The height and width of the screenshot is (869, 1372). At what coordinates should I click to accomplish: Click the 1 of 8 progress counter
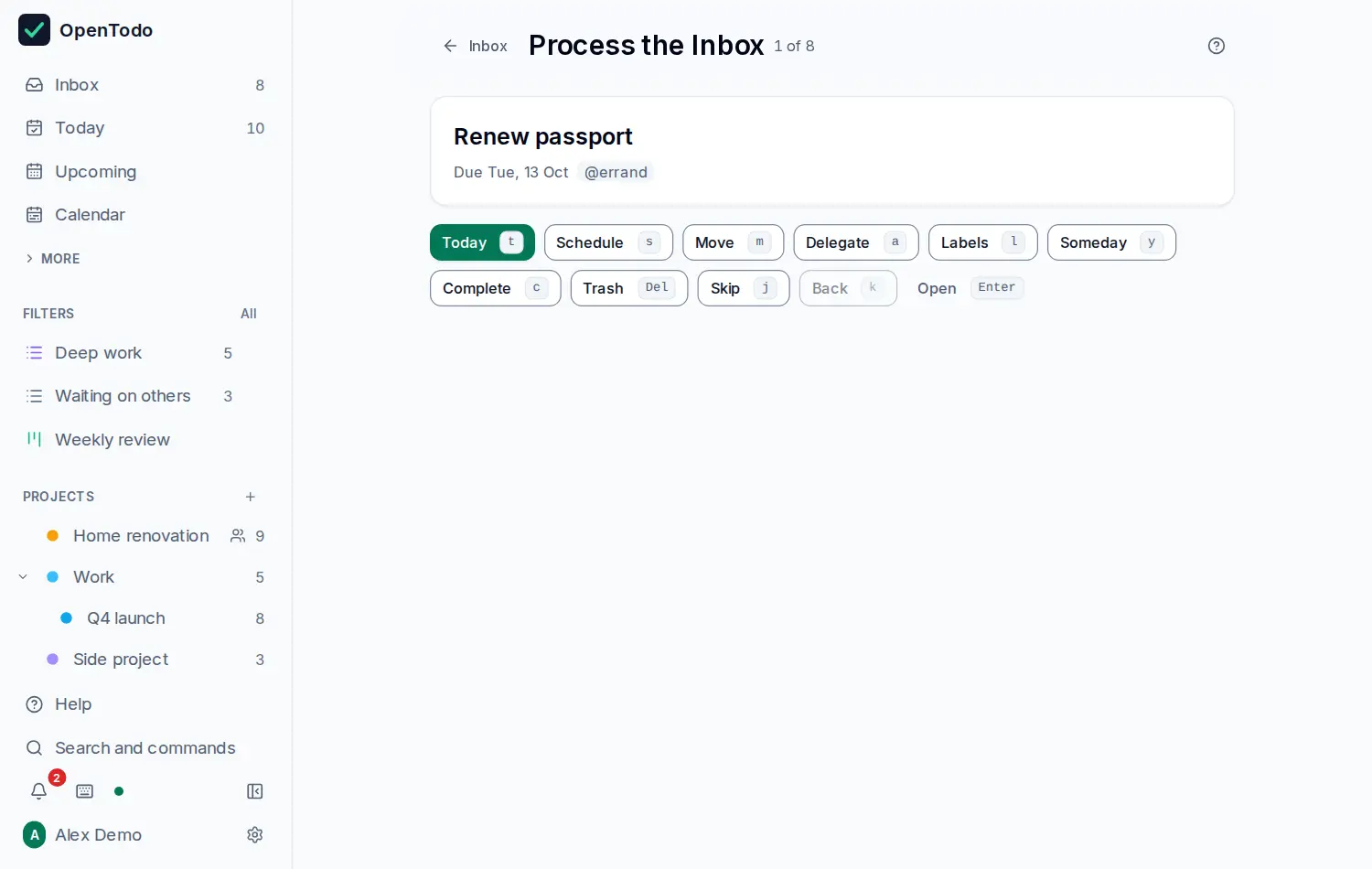tap(794, 47)
